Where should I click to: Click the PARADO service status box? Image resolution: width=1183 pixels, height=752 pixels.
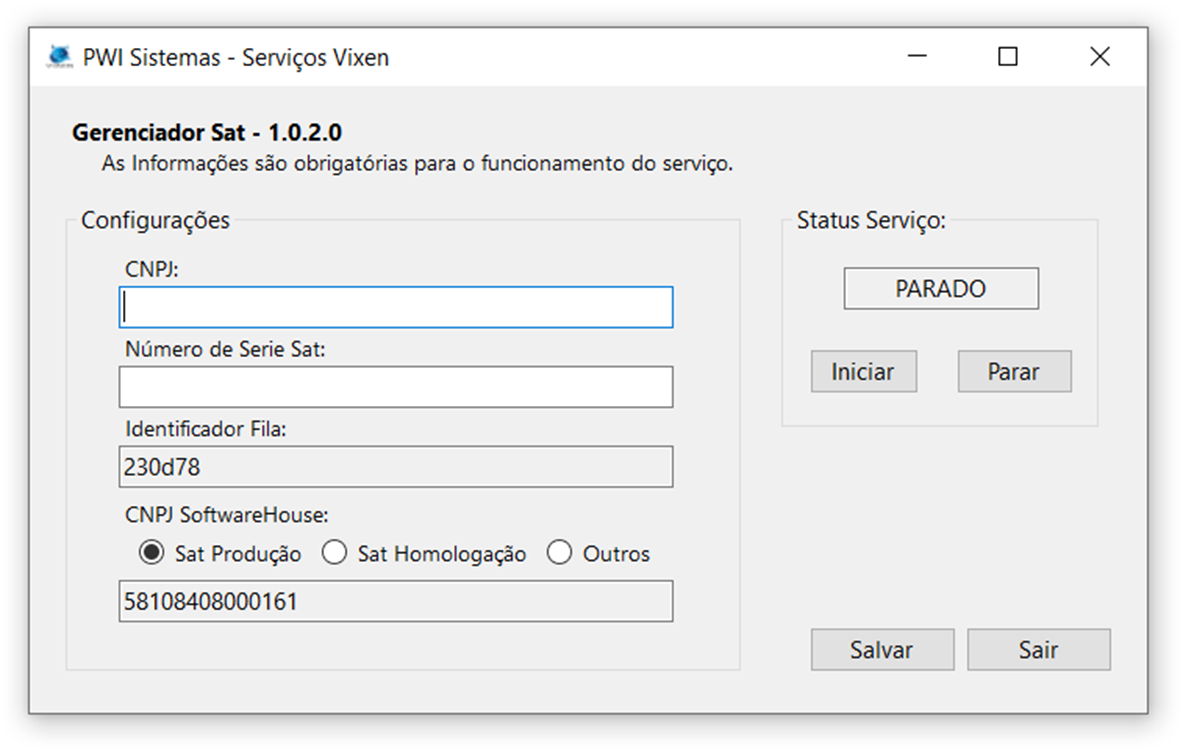pyautogui.click(x=940, y=289)
